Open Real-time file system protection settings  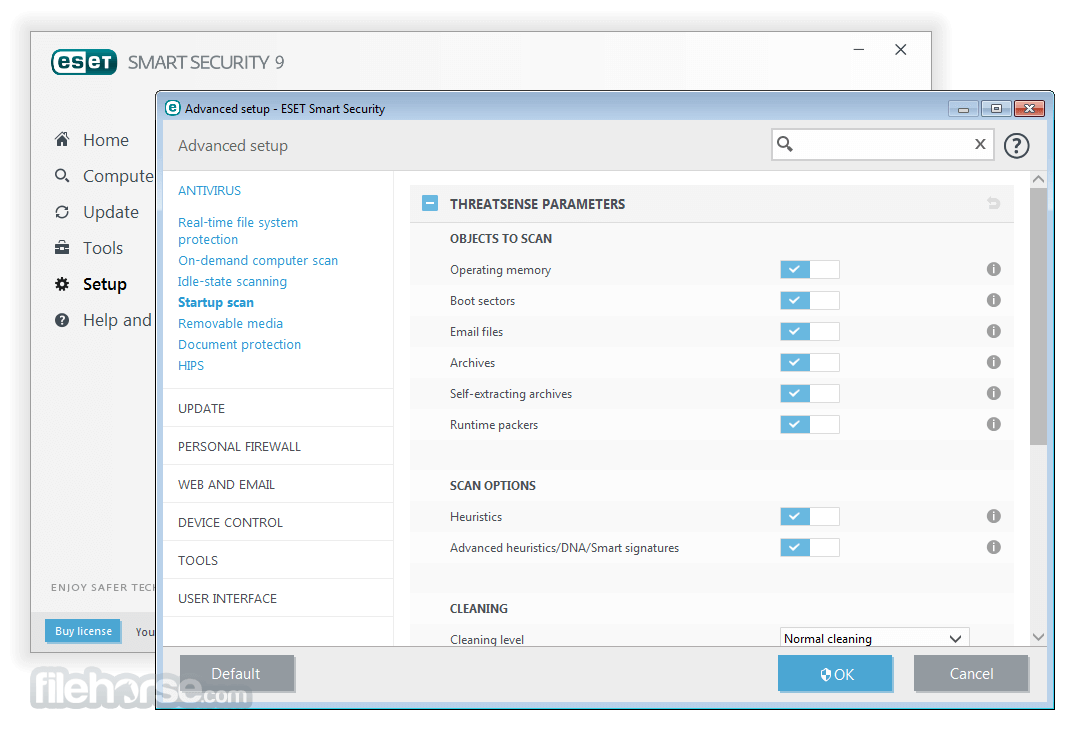coord(238,231)
